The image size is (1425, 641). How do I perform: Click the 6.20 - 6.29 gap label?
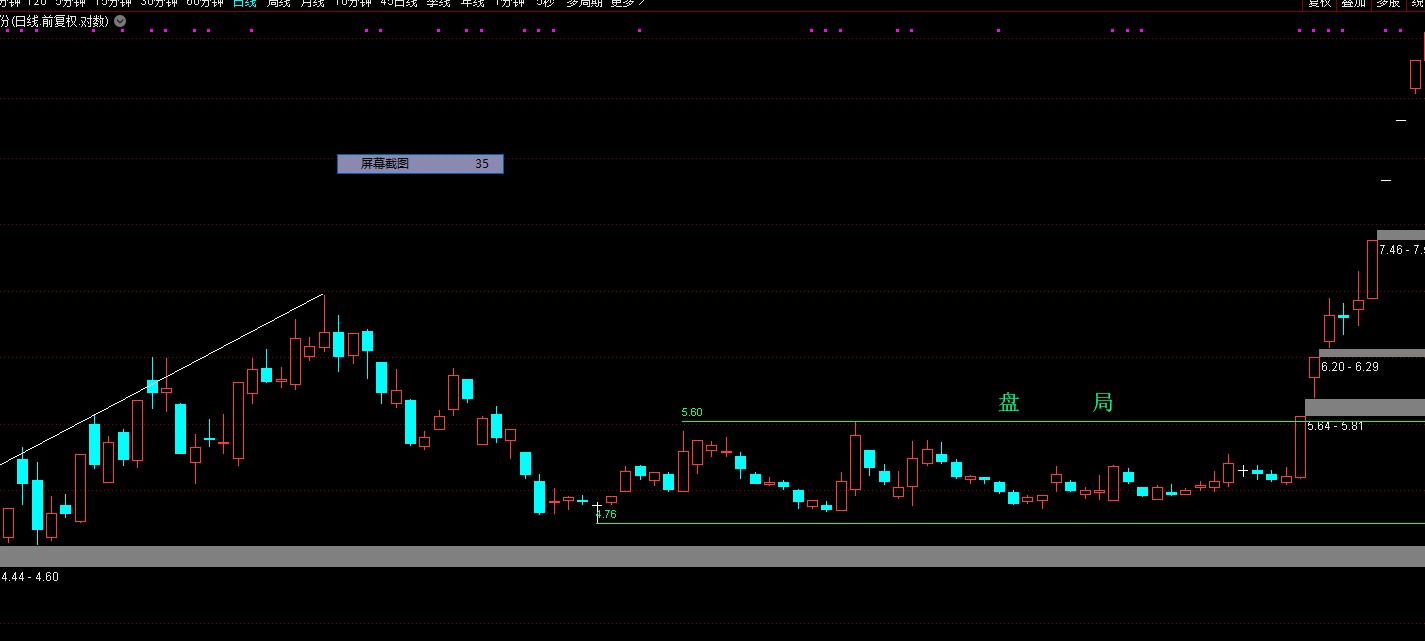tap(1350, 367)
